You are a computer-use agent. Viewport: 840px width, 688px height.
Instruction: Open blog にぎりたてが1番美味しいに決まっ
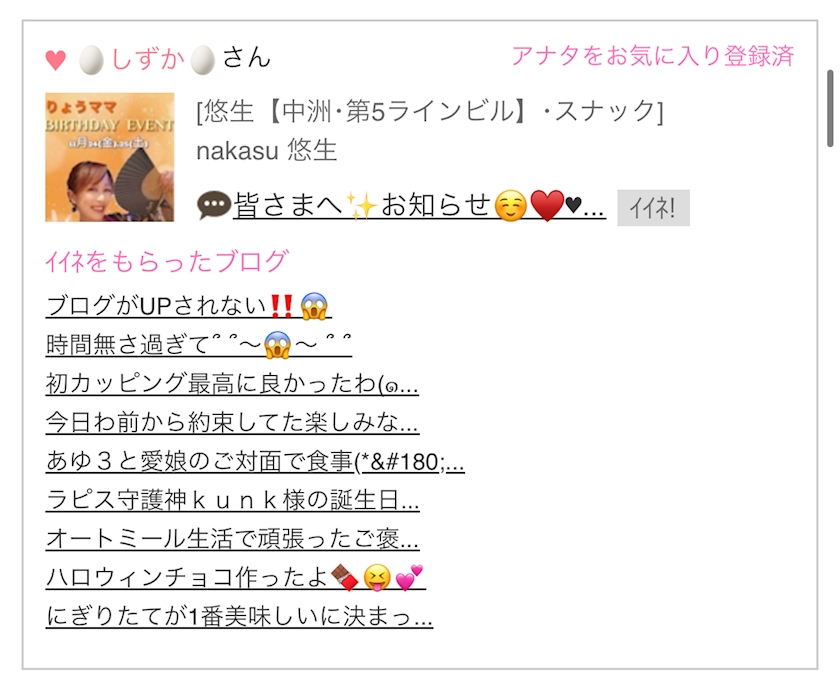(239, 616)
